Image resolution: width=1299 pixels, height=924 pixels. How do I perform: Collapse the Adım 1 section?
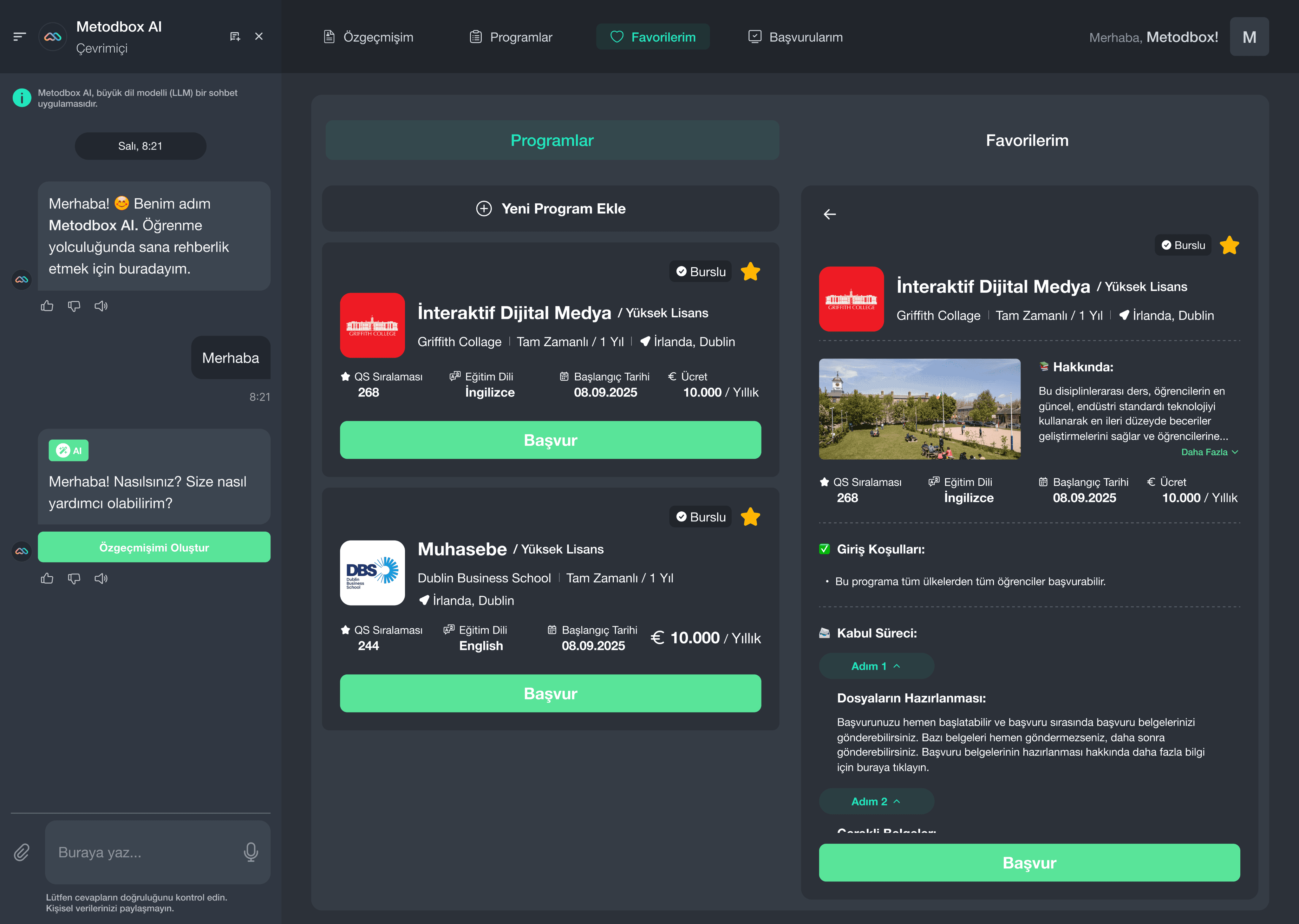[x=876, y=666]
